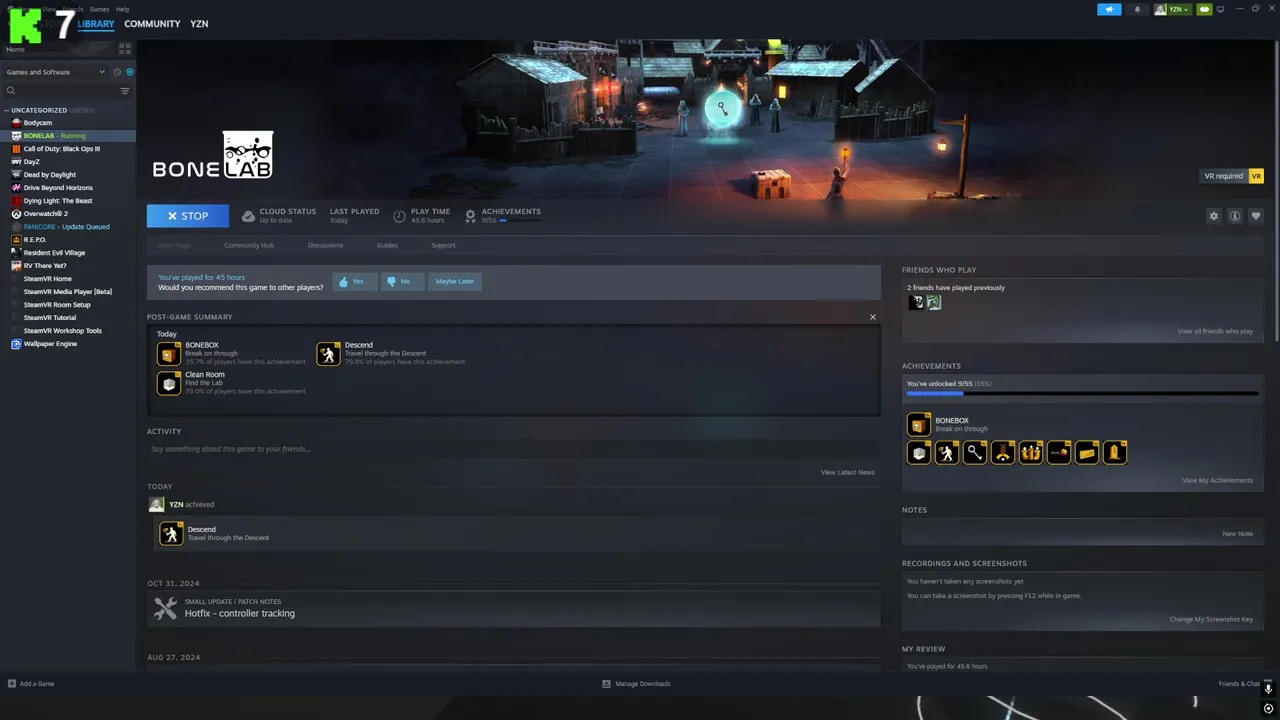Click the tombstone achievement icon

tap(1115, 453)
